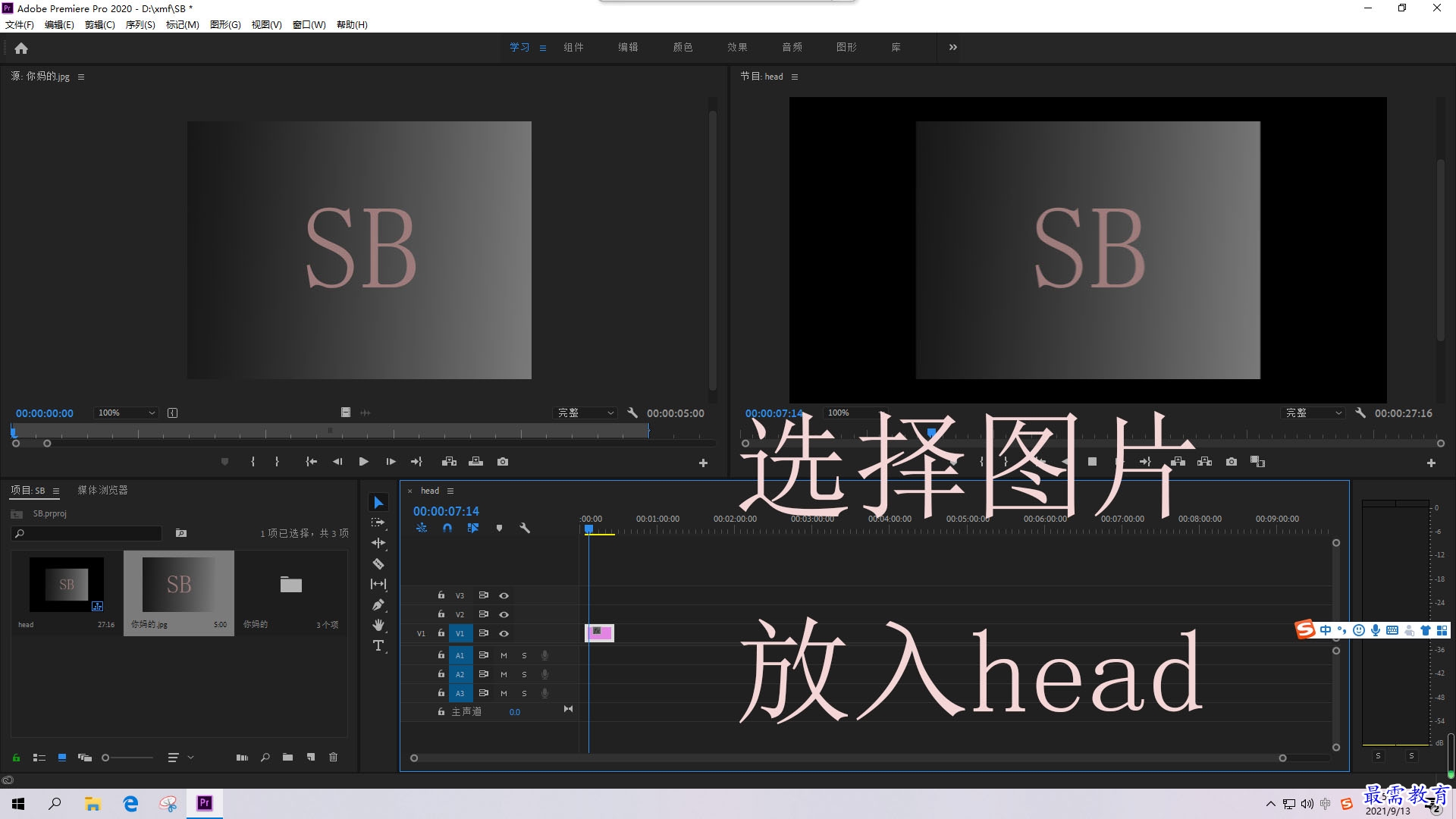Select the Track Select Forward tool

point(378,523)
